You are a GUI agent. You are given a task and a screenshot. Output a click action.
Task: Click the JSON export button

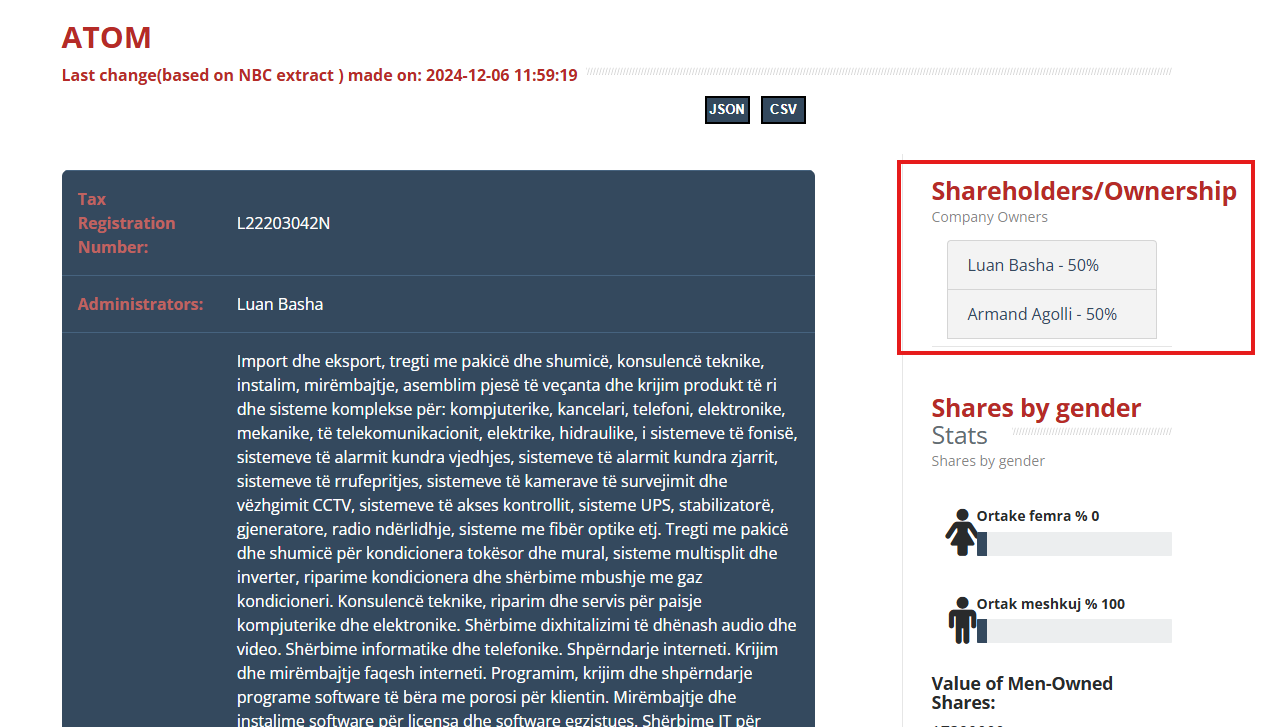pyautogui.click(x=727, y=110)
